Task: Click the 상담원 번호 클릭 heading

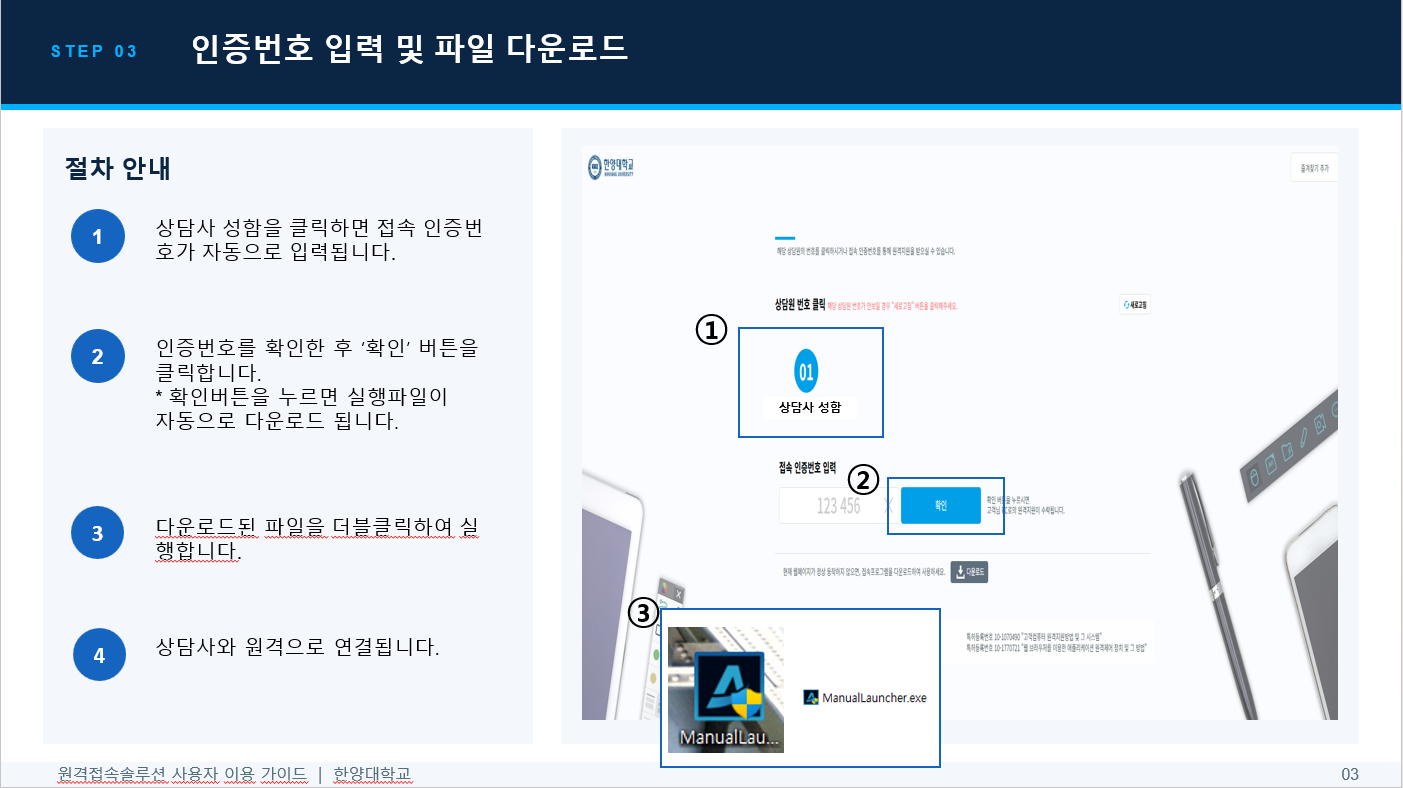Action: pos(799,305)
